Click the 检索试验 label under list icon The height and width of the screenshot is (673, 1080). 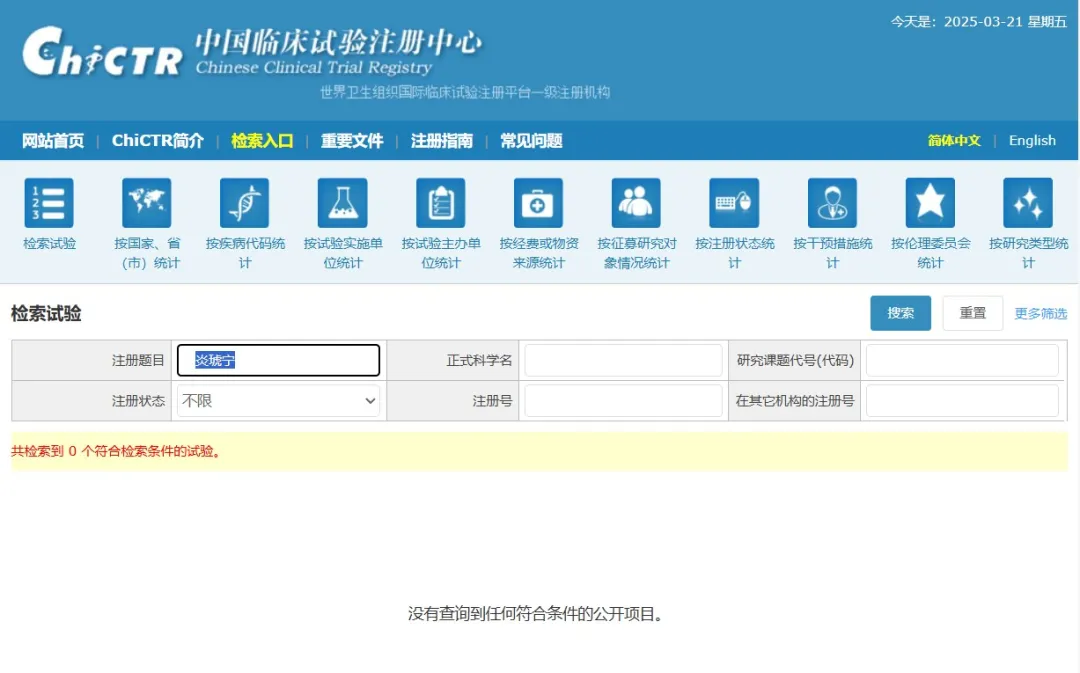pyautogui.click(x=49, y=244)
